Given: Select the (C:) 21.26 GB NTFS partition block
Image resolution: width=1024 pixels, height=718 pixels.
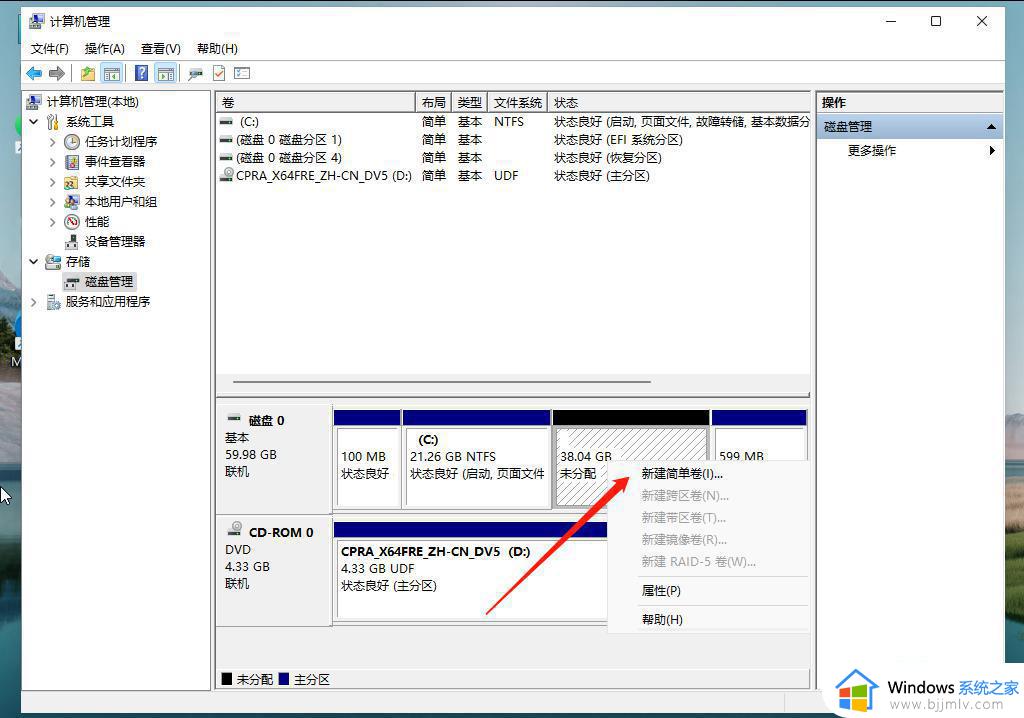Looking at the screenshot, I should (x=477, y=459).
